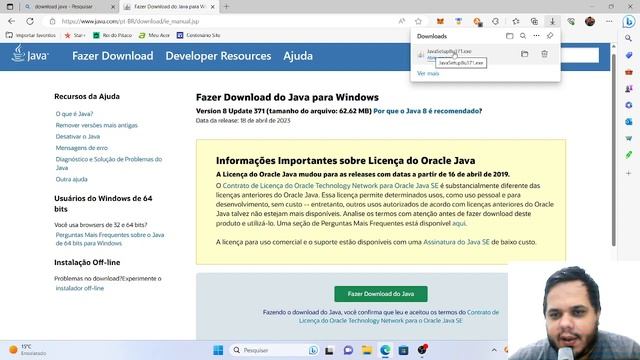Image resolution: width=640 pixels, height=360 pixels.
Task: Open Edge sidebar Outlook icon
Action: point(629,122)
